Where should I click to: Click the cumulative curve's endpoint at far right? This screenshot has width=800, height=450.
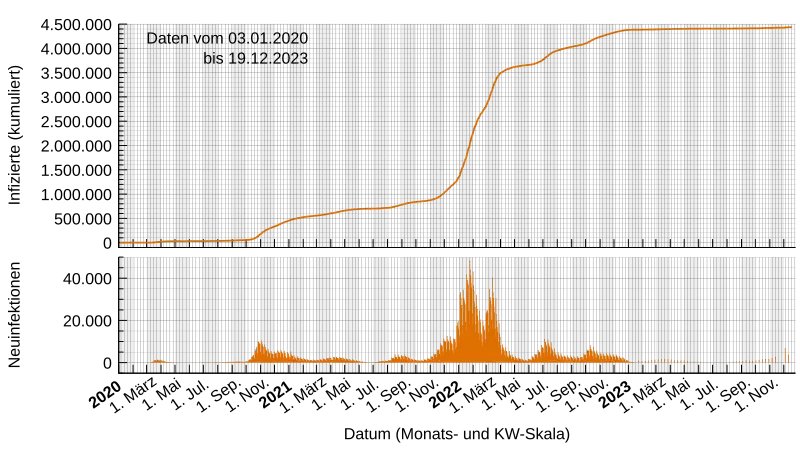point(790,27)
